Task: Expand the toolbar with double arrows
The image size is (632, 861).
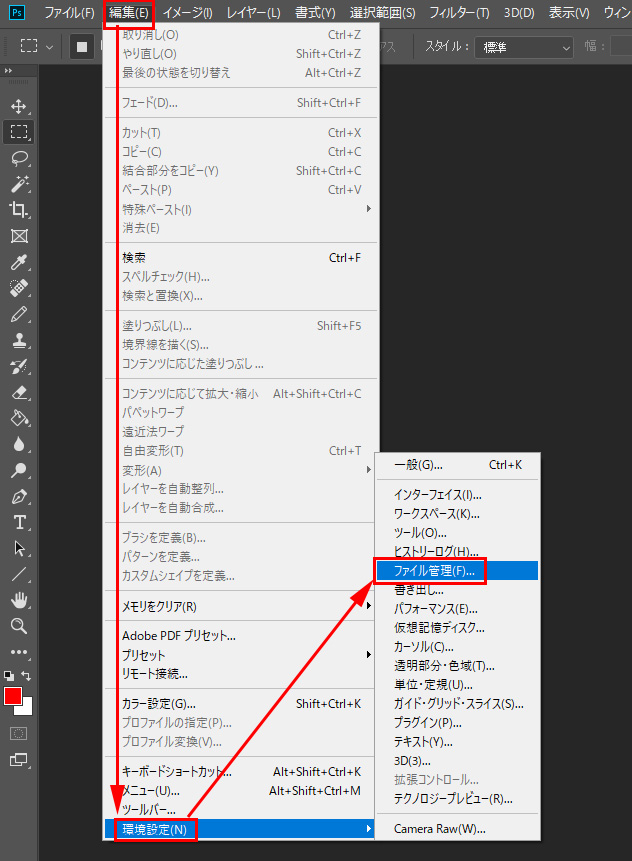Action: (8, 71)
